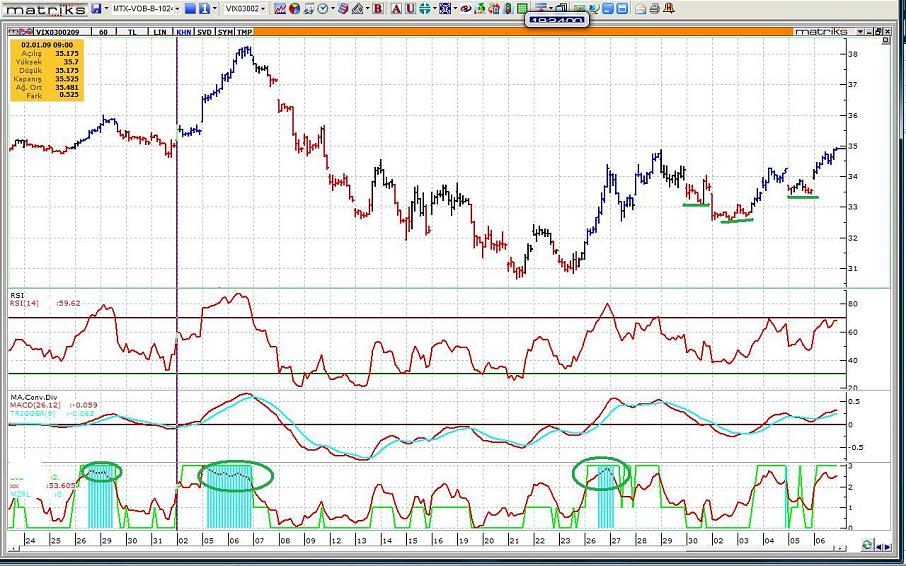
Task: Click the red A icon in toolbar
Action: coord(396,8)
